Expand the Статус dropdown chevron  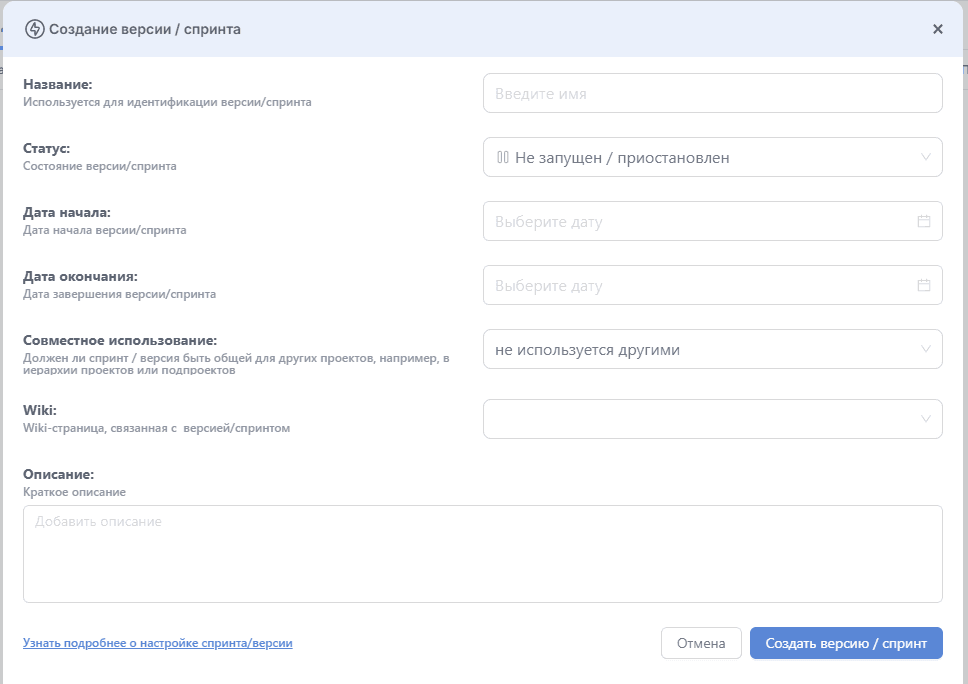926,157
